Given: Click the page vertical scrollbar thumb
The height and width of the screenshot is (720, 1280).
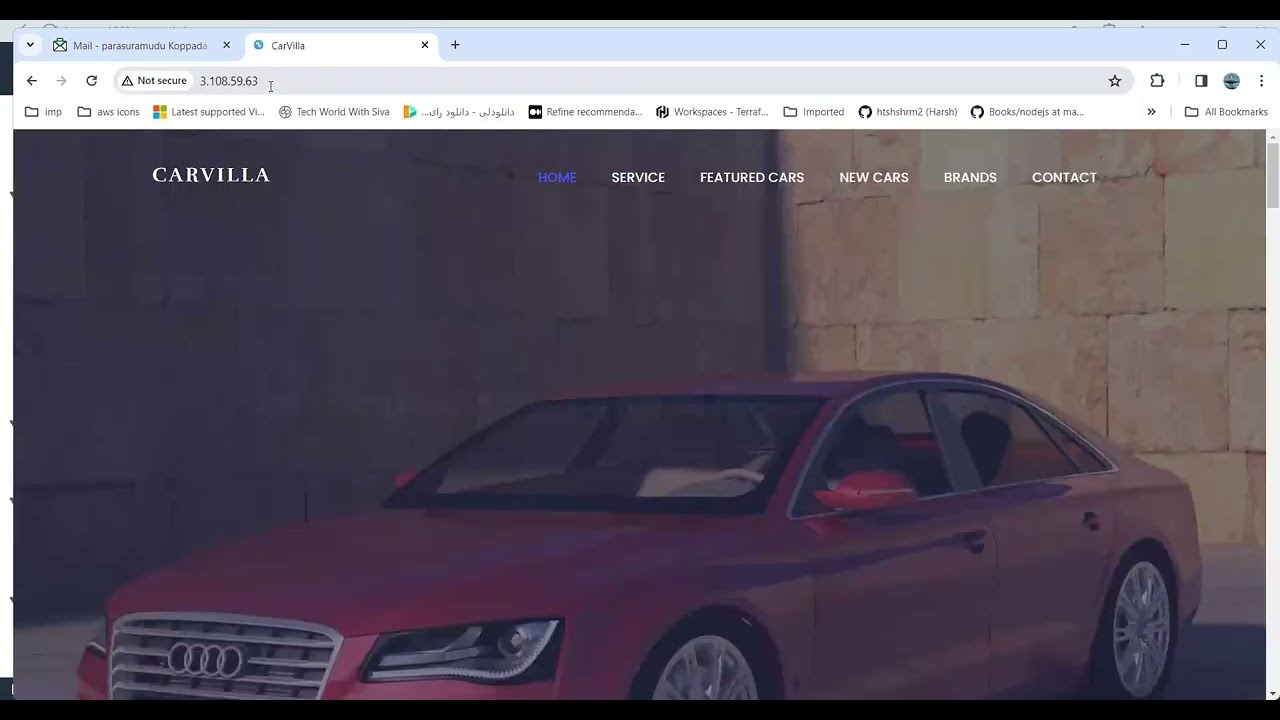Looking at the screenshot, I should 1272,175.
